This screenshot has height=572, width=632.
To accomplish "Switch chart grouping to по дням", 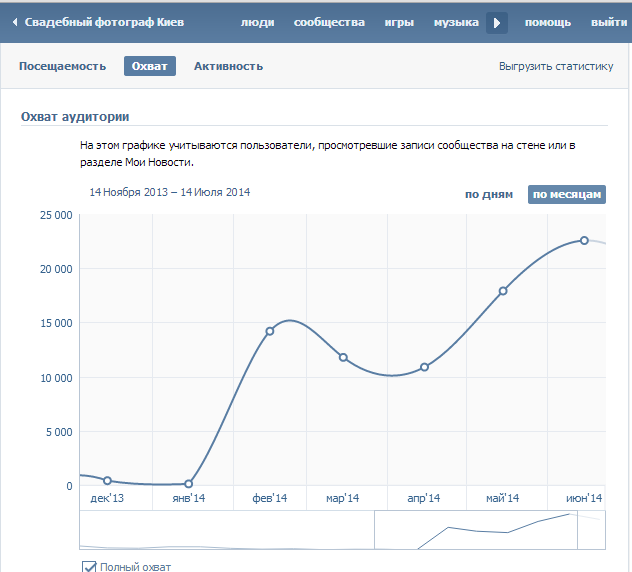I will 488,194.
